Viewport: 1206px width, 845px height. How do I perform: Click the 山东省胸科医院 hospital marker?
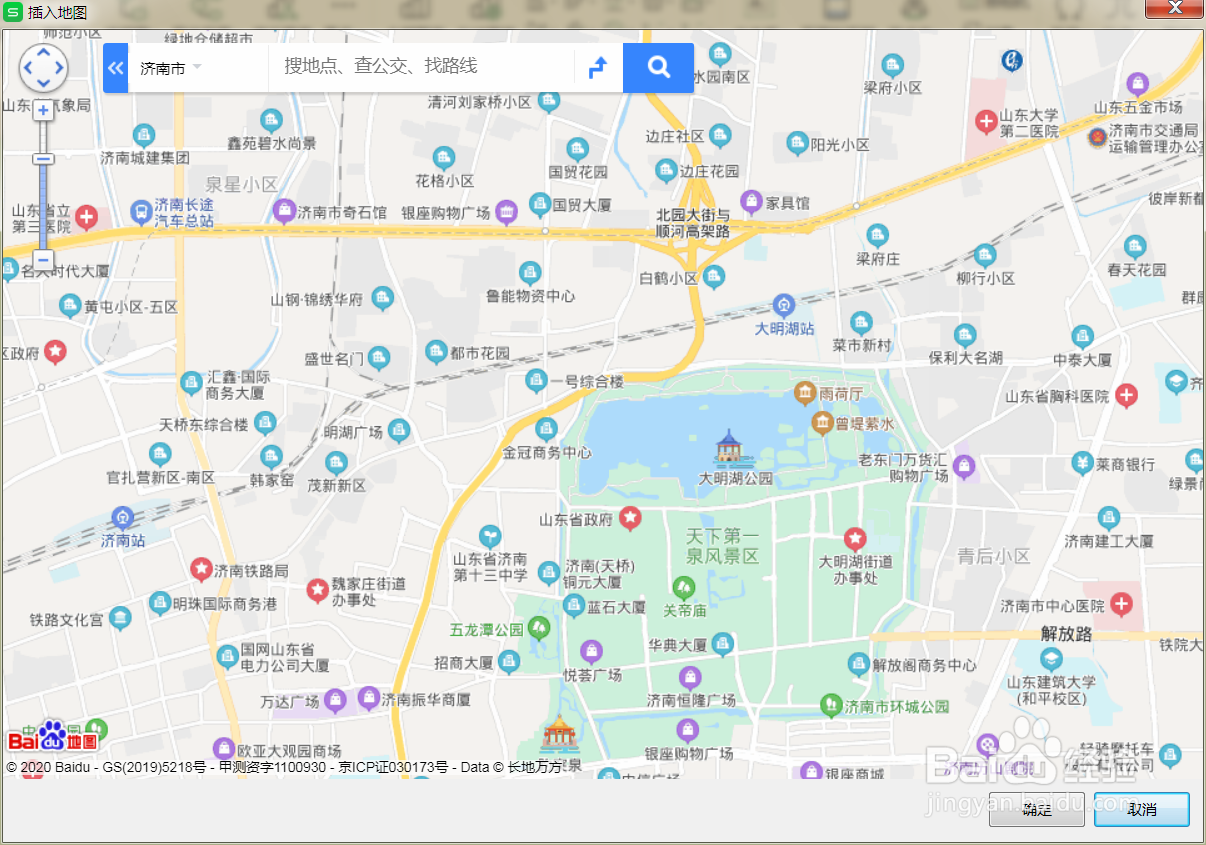(1126, 395)
